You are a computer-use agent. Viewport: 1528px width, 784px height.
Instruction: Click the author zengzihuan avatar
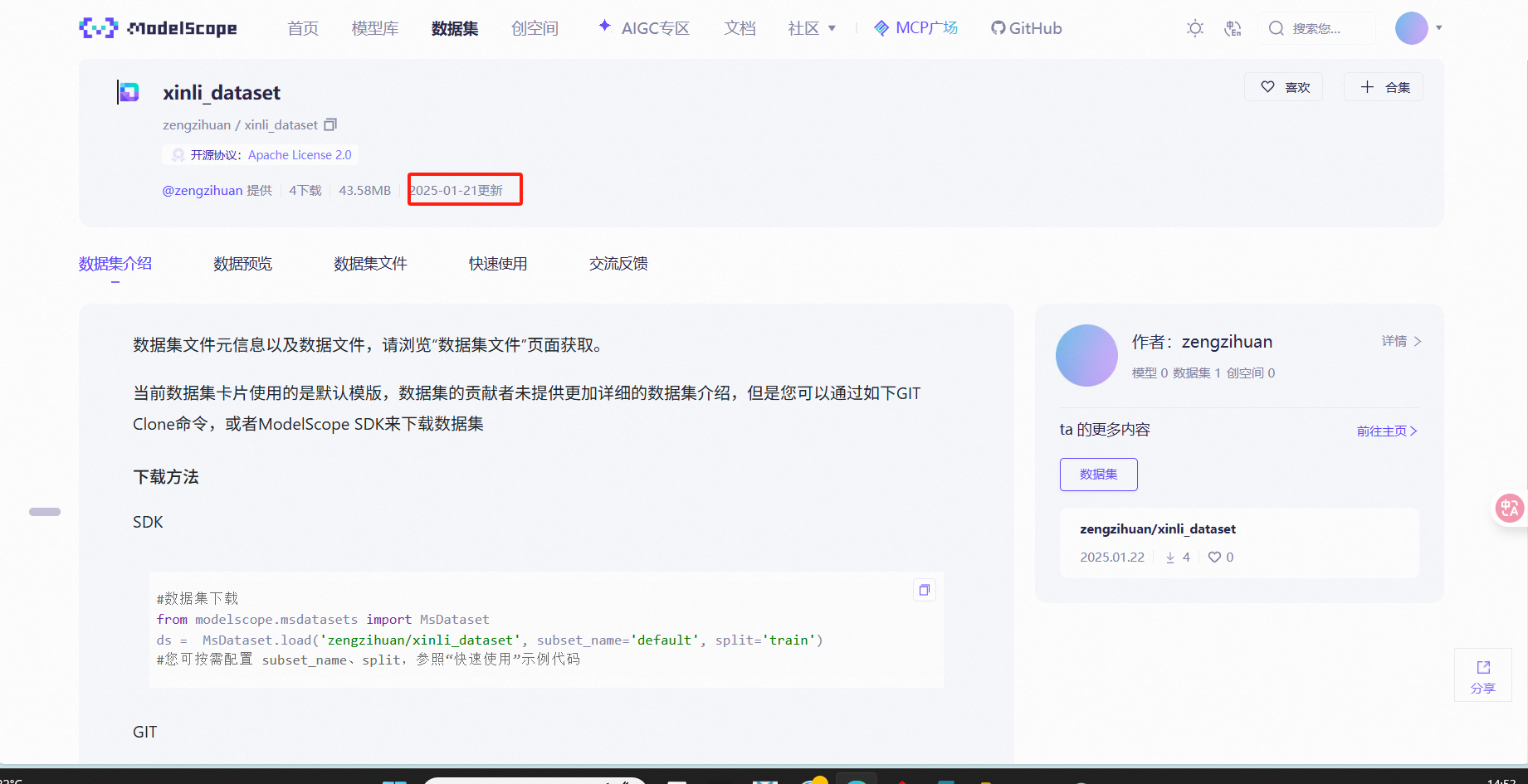[1086, 355]
